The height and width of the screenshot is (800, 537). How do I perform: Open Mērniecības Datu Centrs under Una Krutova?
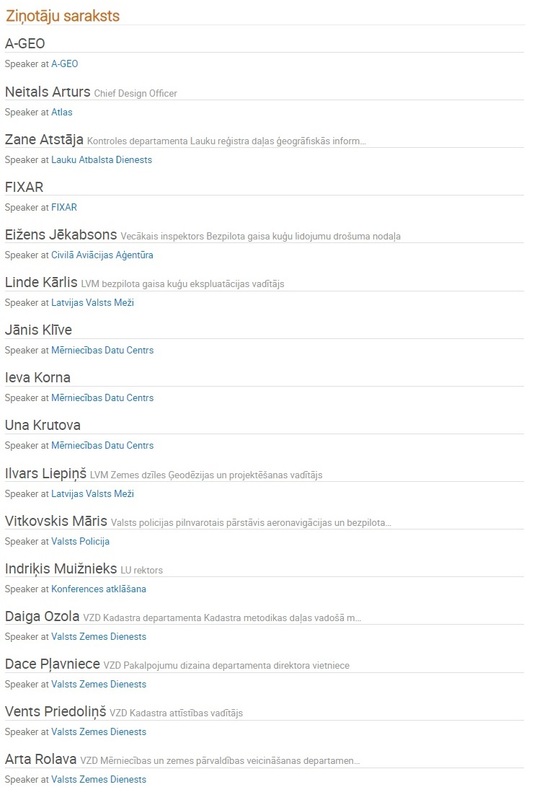tap(102, 445)
